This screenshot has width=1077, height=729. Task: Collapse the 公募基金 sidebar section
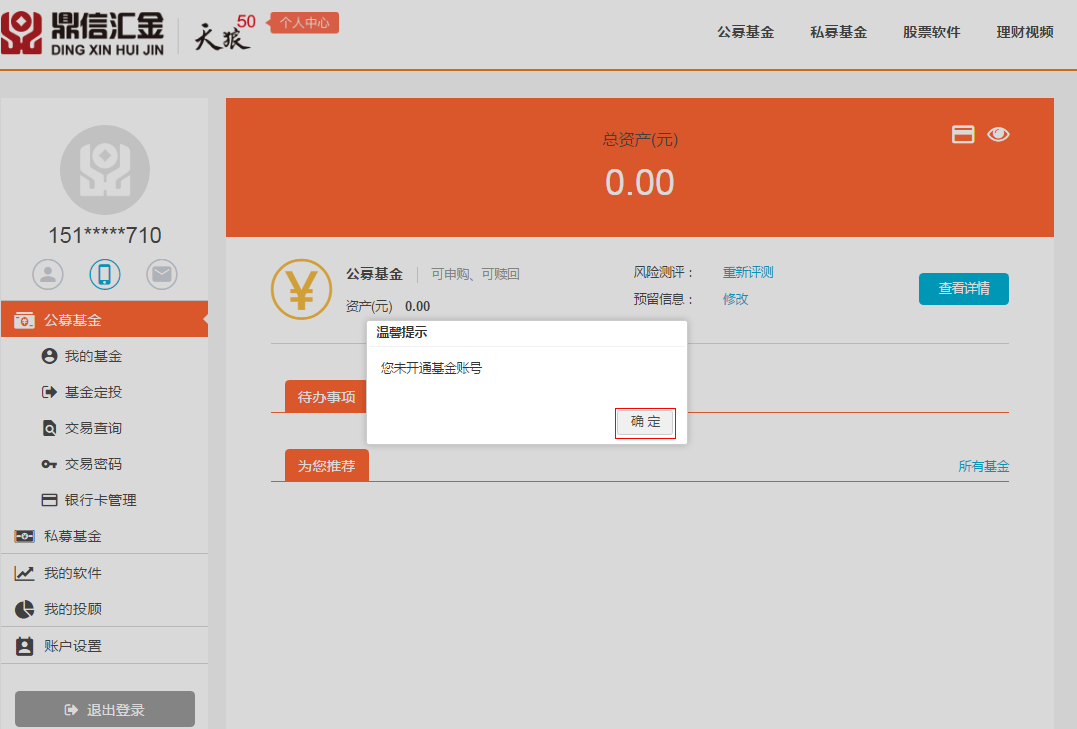(104, 320)
